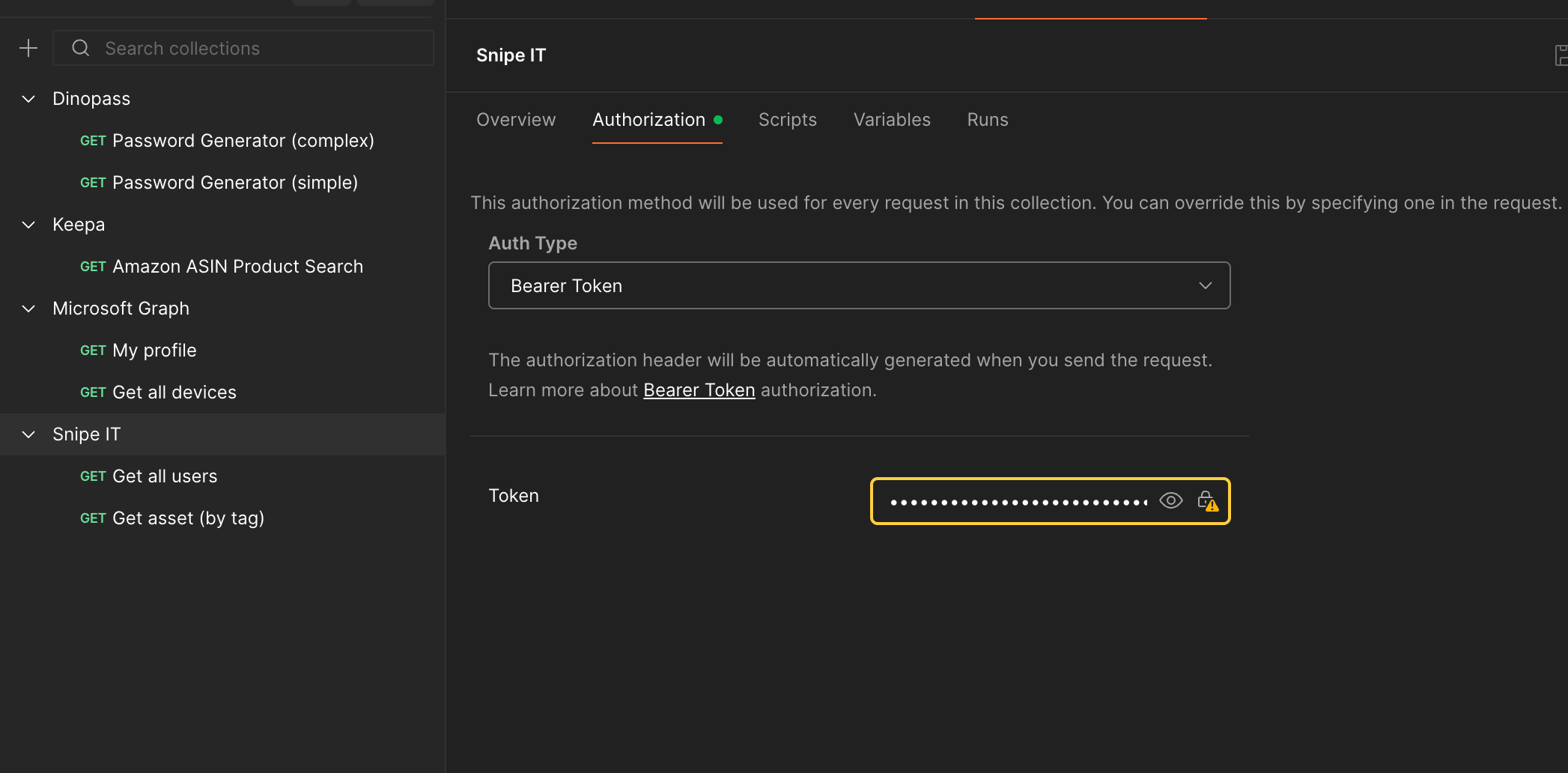Screen dimensions: 1568x773
Task: Click the lock warning icon in Token field
Action: coord(1208,501)
